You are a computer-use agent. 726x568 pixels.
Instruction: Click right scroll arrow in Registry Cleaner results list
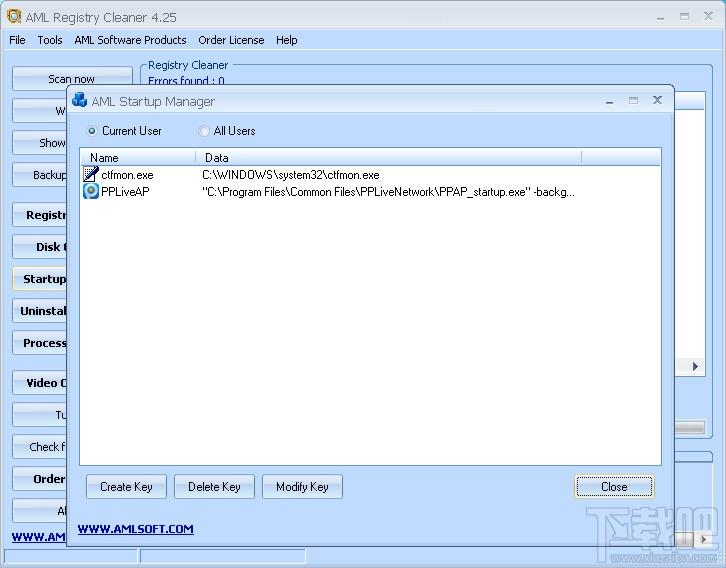click(695, 366)
